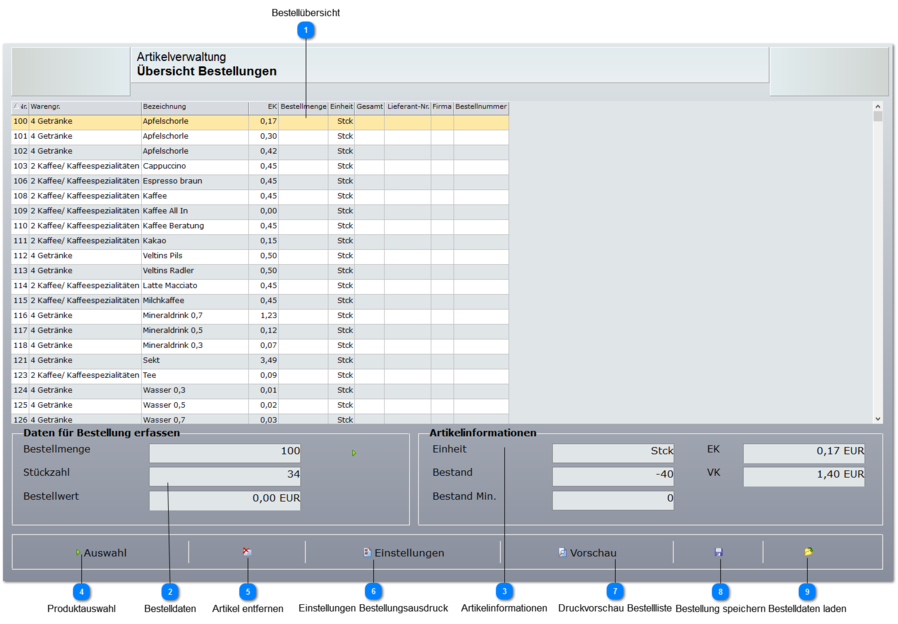The height and width of the screenshot is (624, 898).
Task: Click the Auswahl product selection button
Action: tap(101, 552)
